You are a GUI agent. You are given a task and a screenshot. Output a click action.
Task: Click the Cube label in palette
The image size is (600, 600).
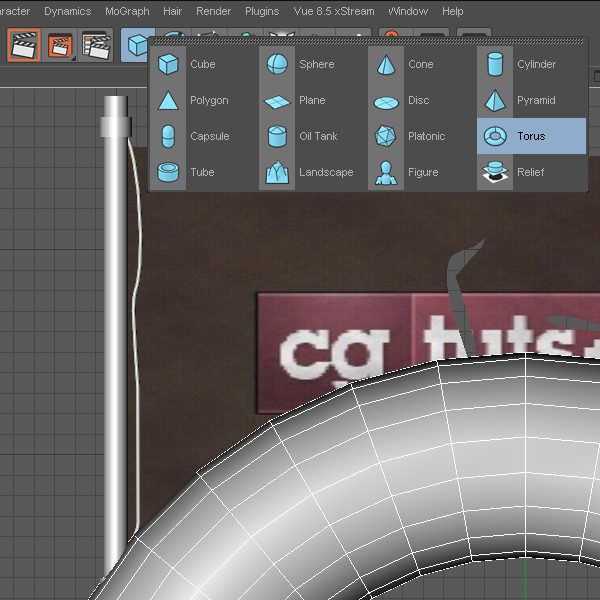pyautogui.click(x=203, y=64)
